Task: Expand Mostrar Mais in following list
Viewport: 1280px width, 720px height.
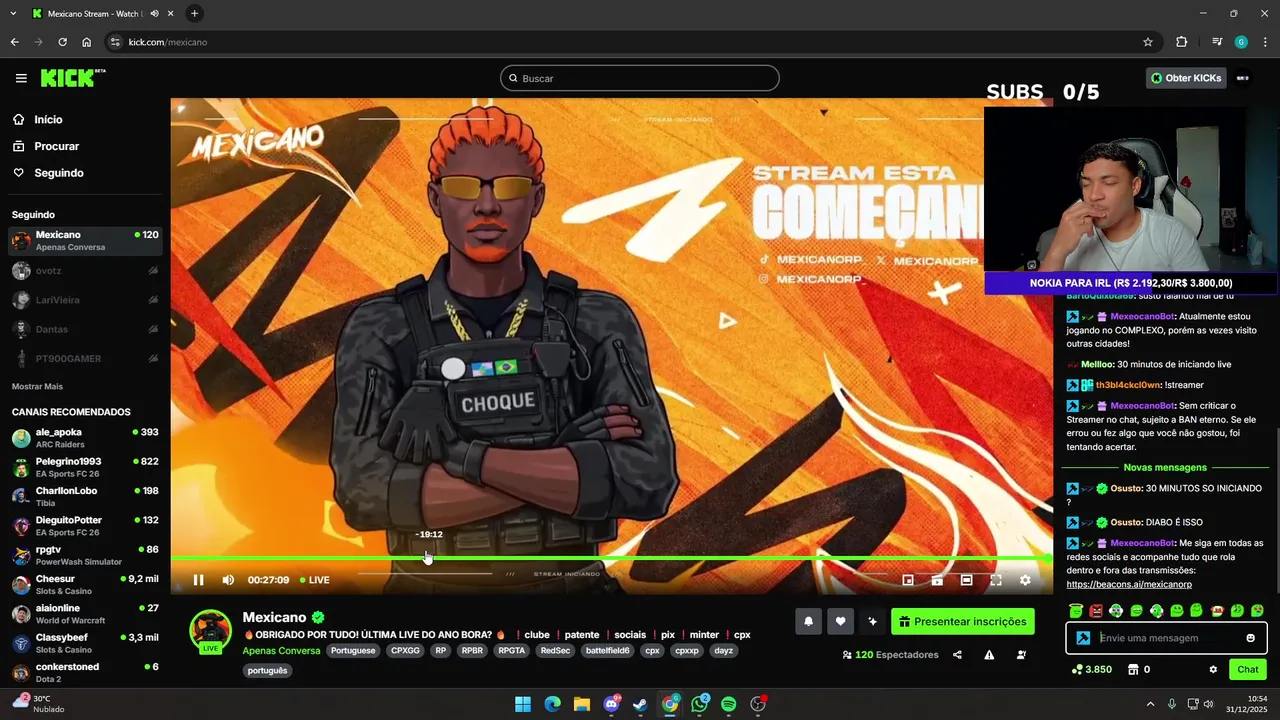Action: click(x=37, y=386)
